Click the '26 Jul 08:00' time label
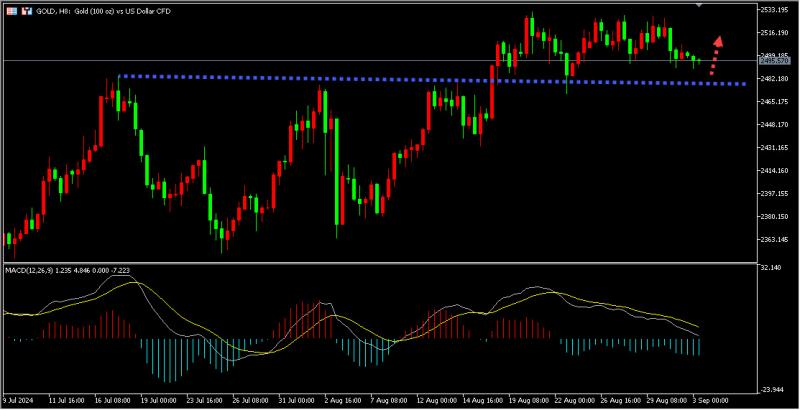Image resolution: width=800 pixels, height=410 pixels. 249,400
